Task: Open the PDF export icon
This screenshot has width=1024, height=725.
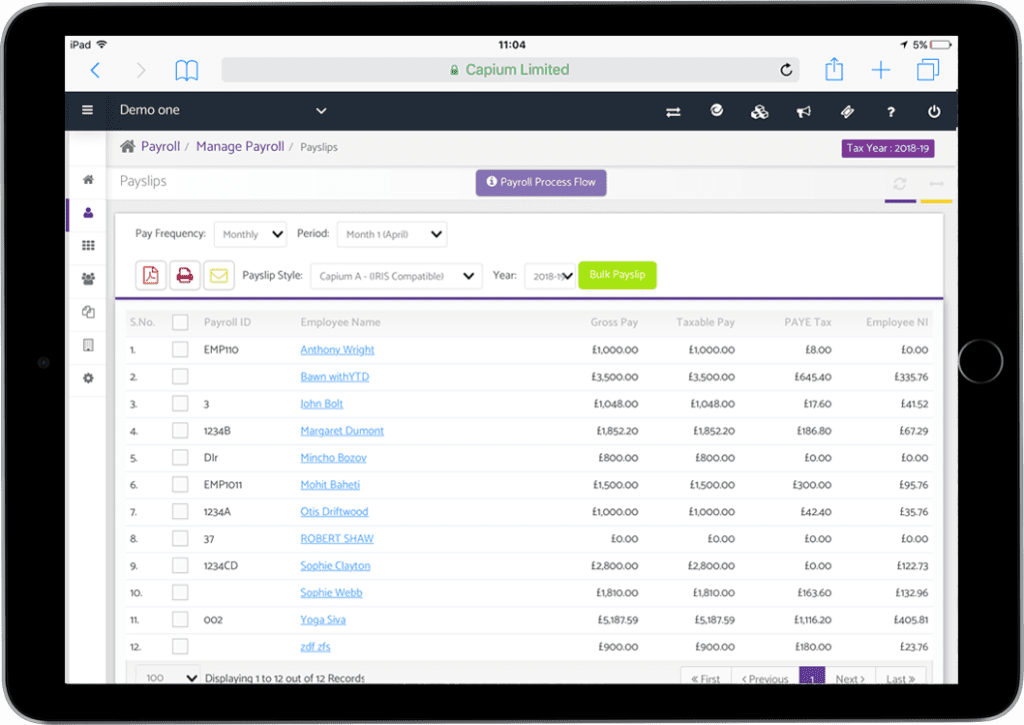Action: [150, 275]
